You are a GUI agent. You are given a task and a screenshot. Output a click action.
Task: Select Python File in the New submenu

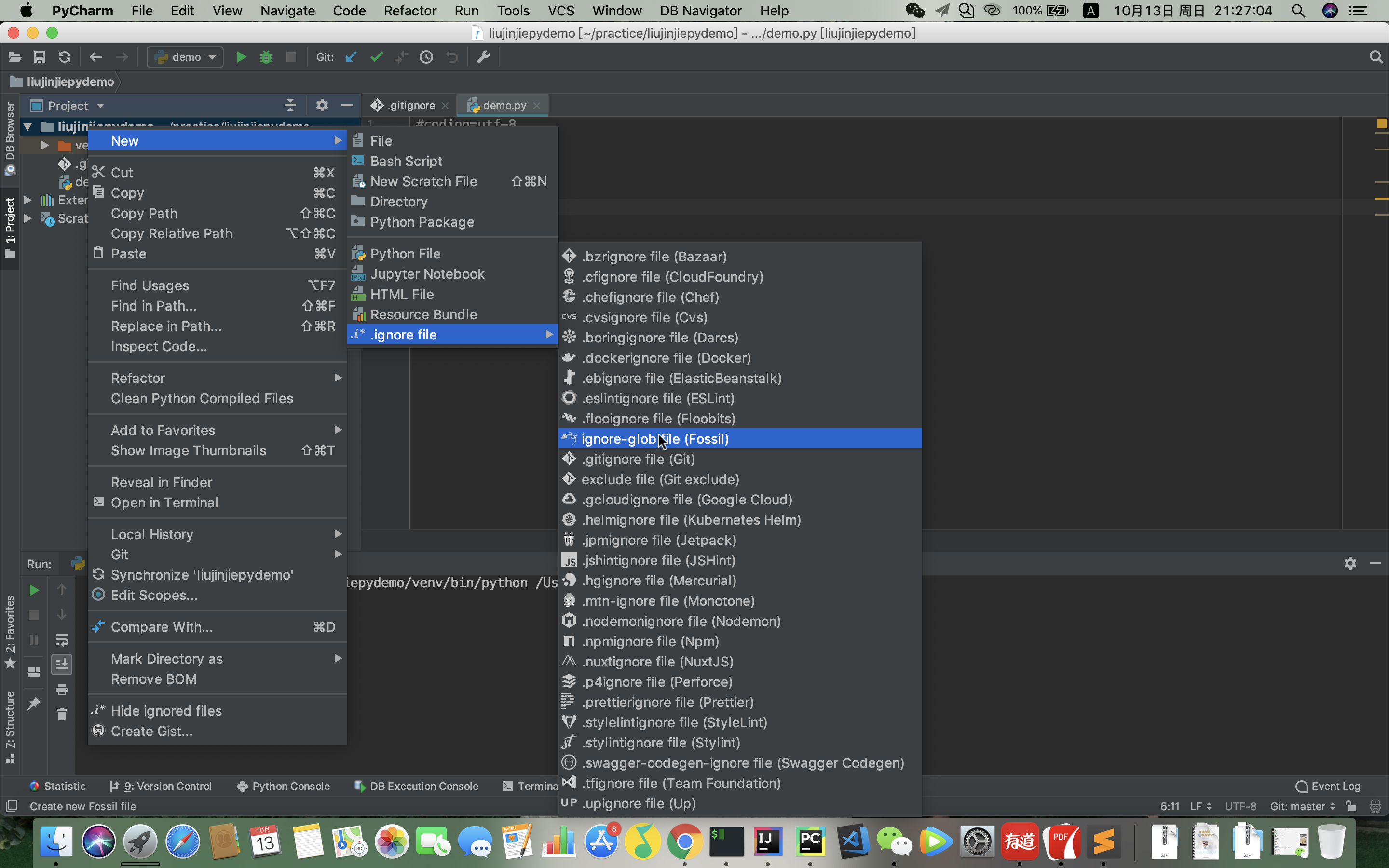pos(453,253)
